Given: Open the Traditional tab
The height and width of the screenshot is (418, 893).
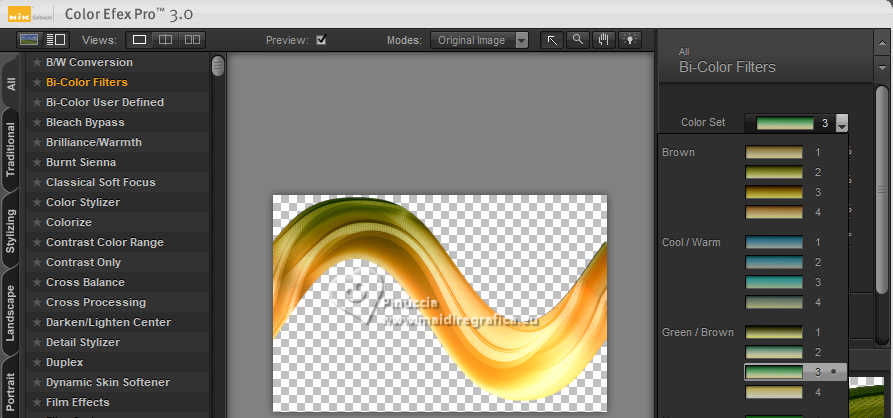Looking at the screenshot, I should [x=11, y=149].
